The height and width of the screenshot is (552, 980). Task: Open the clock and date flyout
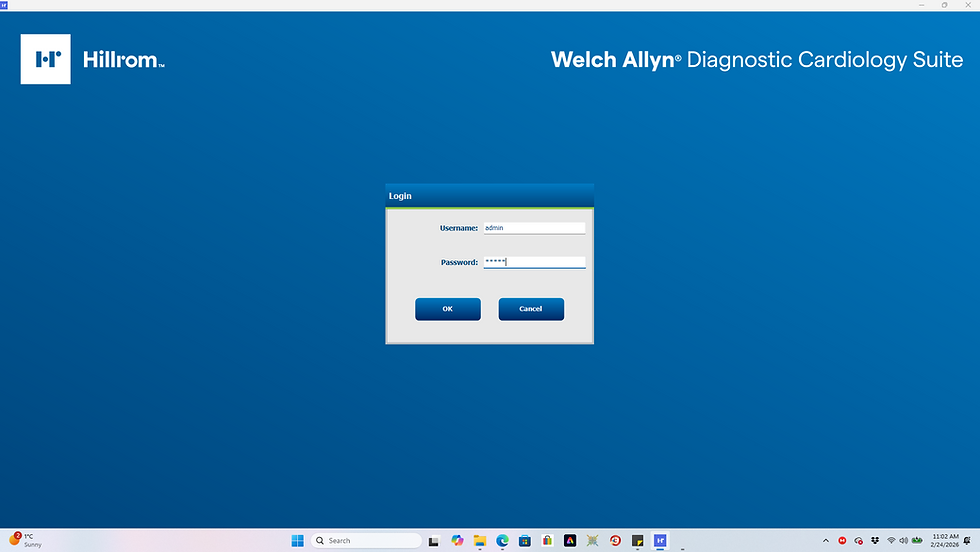coord(944,541)
